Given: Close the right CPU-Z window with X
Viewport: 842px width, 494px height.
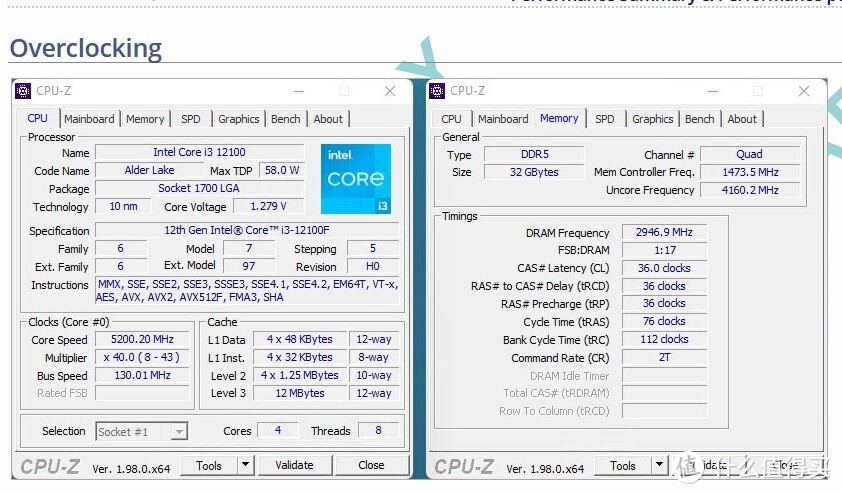Looking at the screenshot, I should point(804,91).
